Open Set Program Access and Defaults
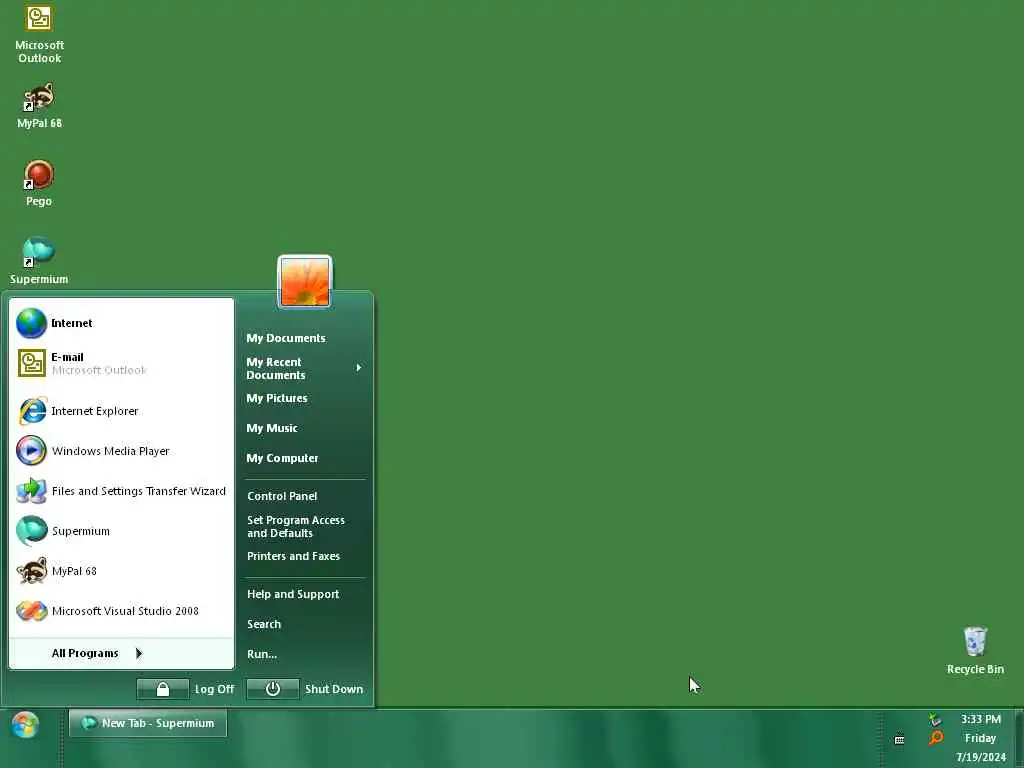This screenshot has height=768, width=1024. 296,527
